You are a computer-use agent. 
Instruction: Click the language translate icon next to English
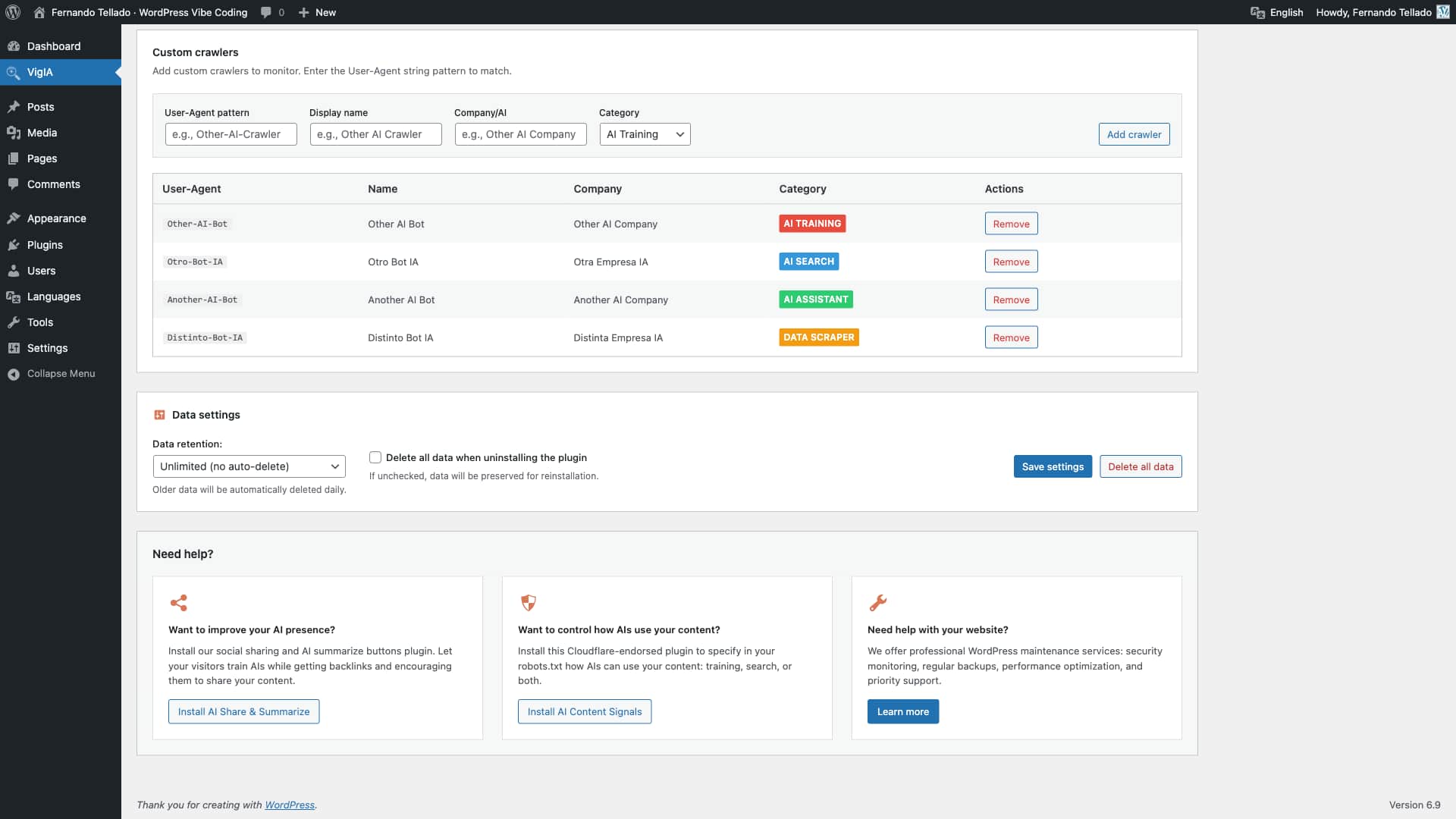coord(1257,12)
